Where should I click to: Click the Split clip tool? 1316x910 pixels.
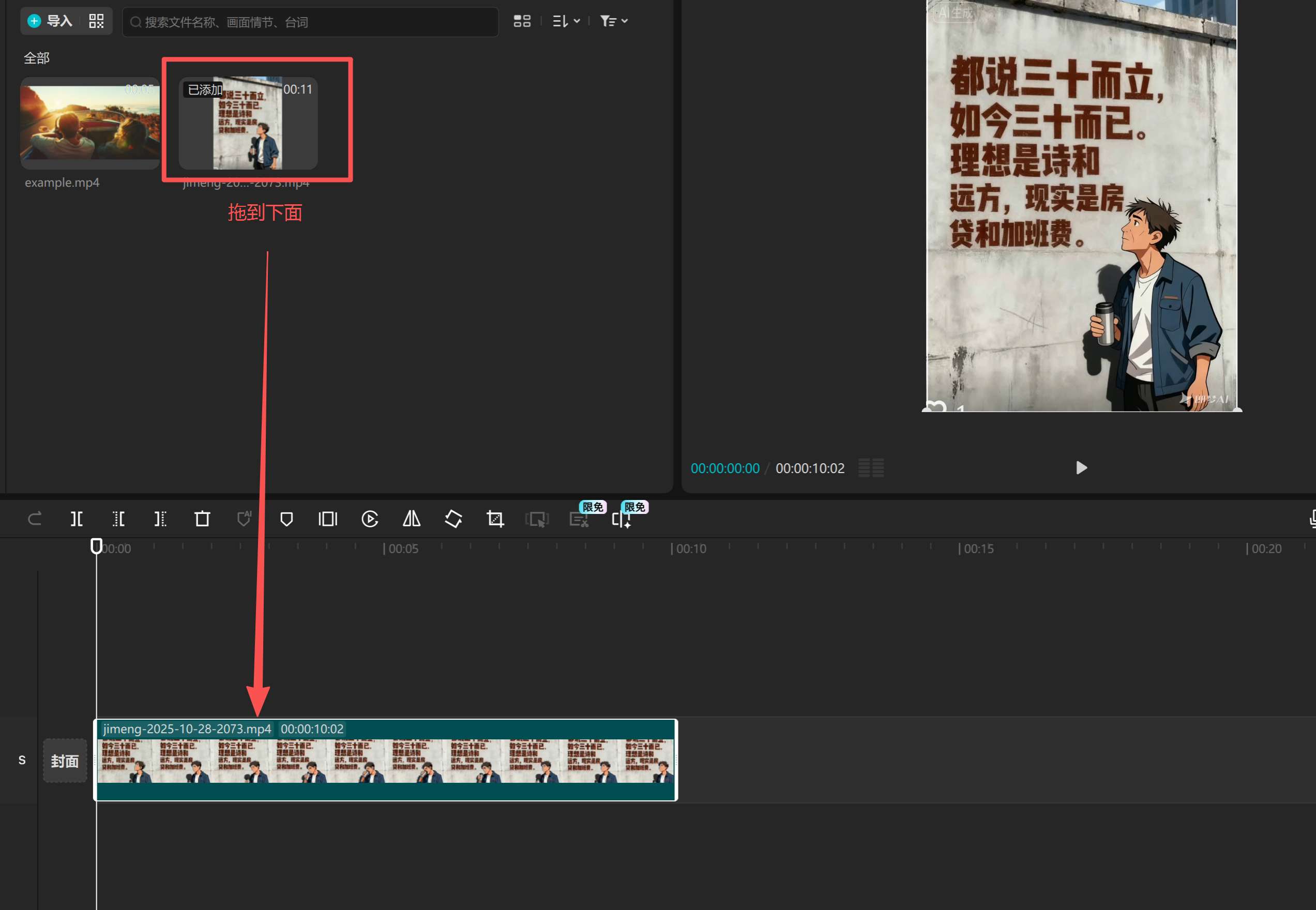click(77, 519)
